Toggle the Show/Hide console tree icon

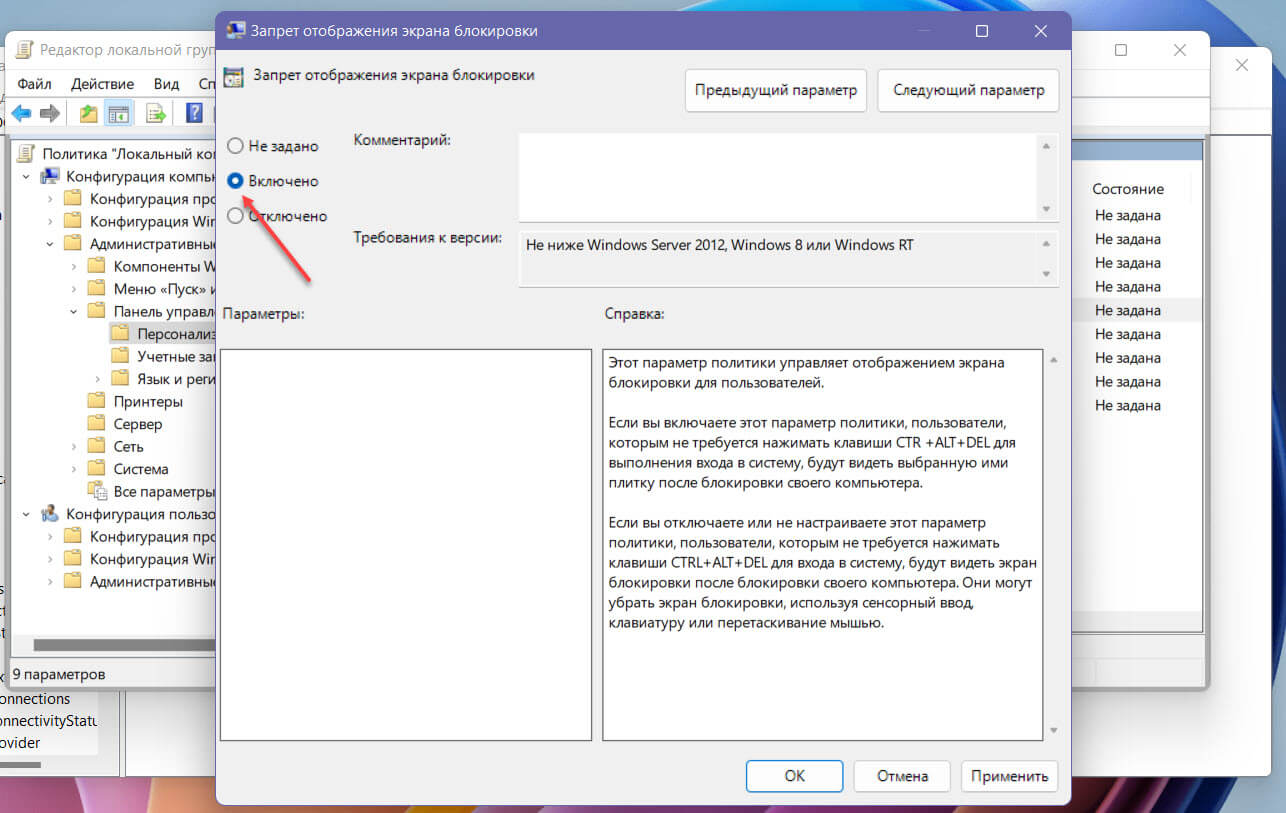click(119, 114)
